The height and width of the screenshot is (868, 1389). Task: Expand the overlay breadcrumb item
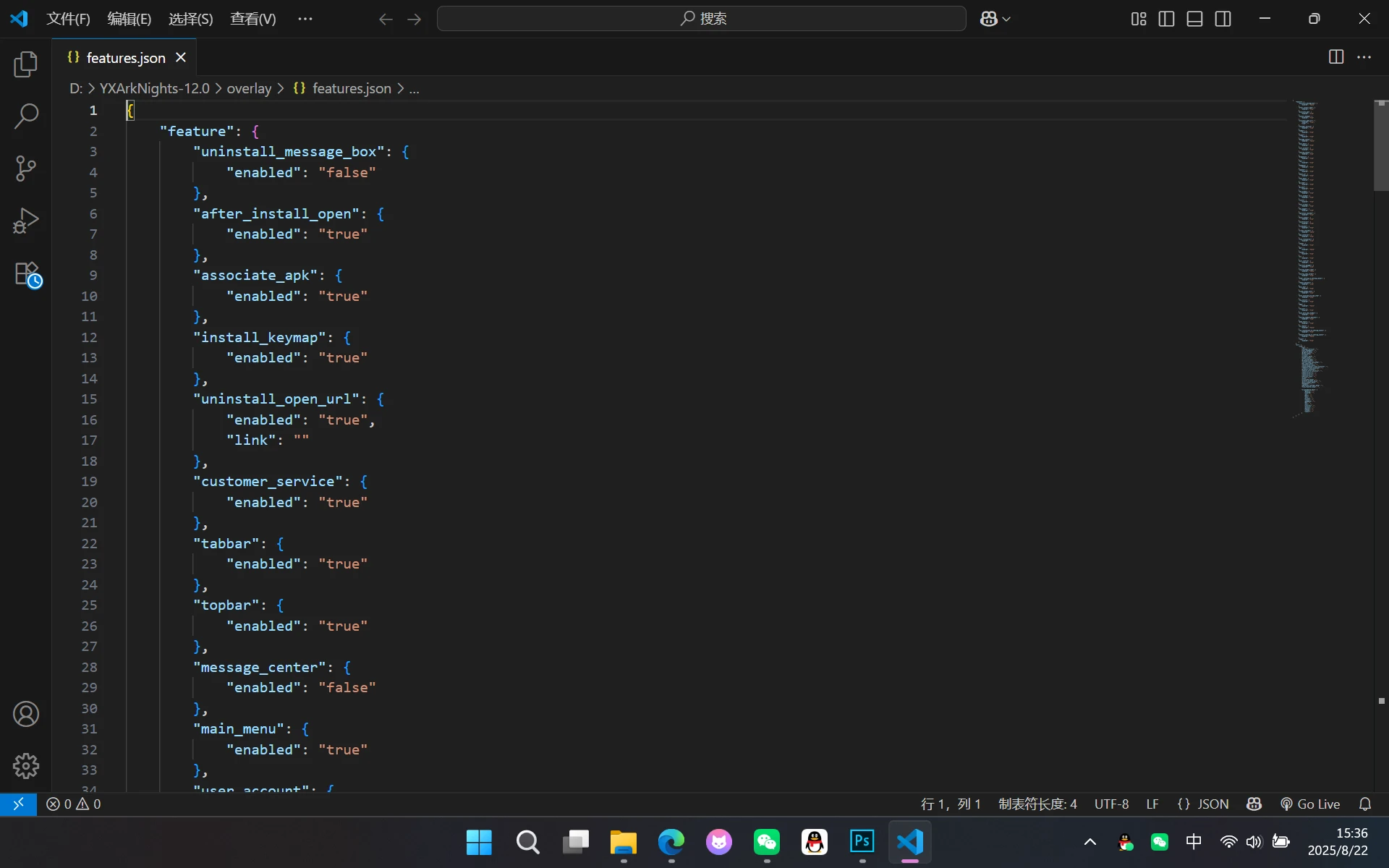click(x=248, y=88)
